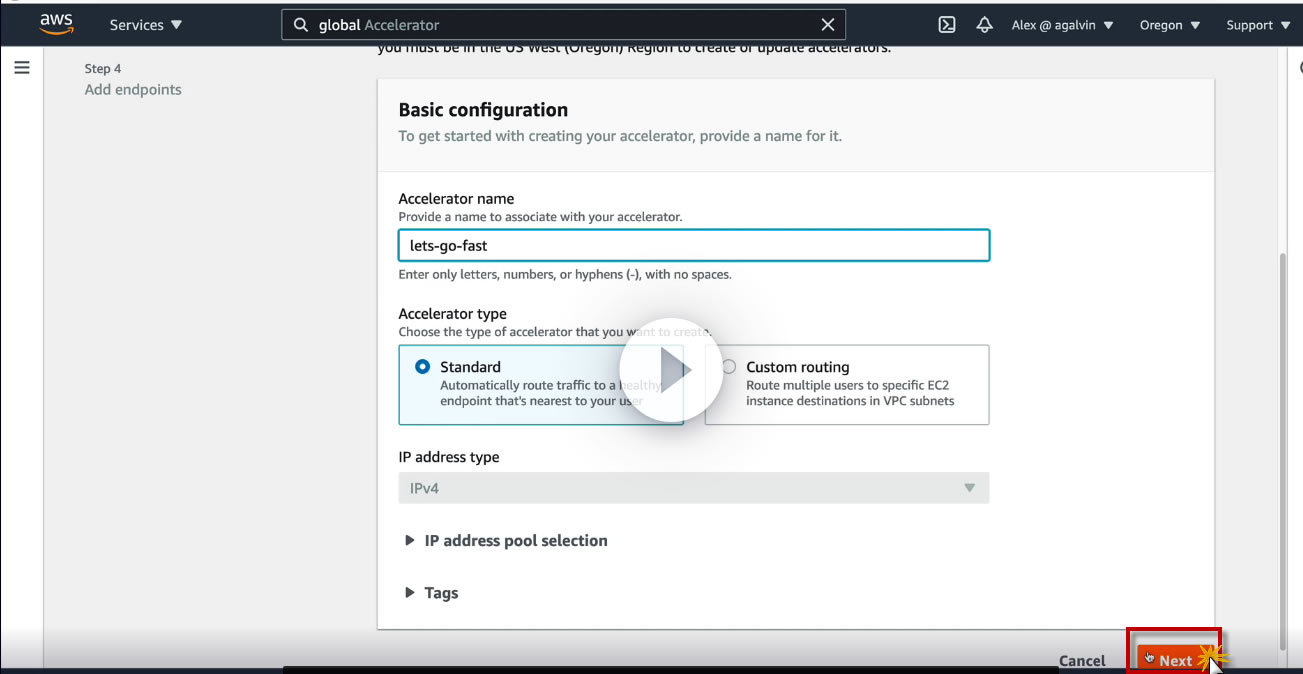Click the Next button
This screenshot has width=1303, height=674.
1176,660
